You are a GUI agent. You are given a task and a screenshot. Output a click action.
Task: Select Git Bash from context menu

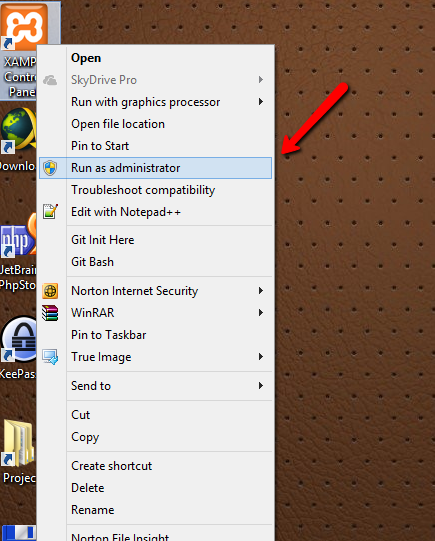(92, 262)
